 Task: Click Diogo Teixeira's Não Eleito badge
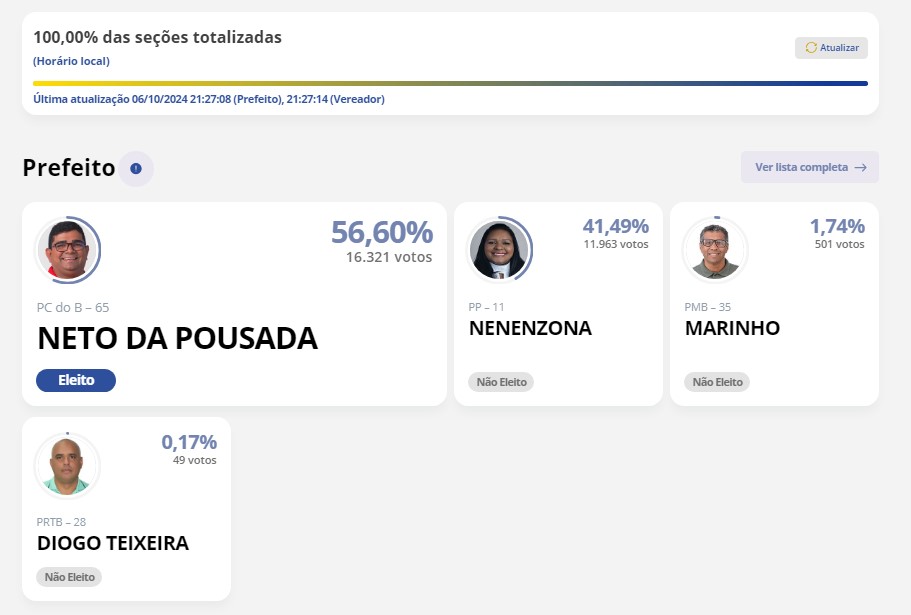[x=69, y=577]
